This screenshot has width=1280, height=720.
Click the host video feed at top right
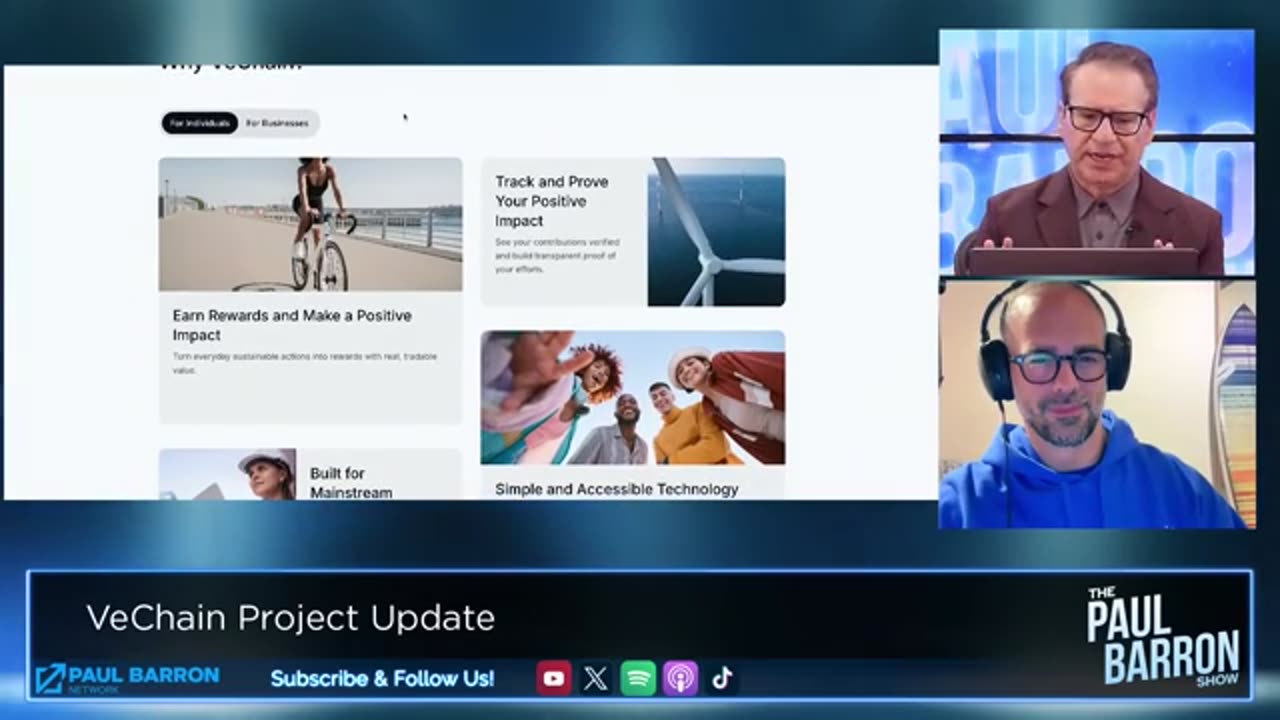click(x=1096, y=152)
